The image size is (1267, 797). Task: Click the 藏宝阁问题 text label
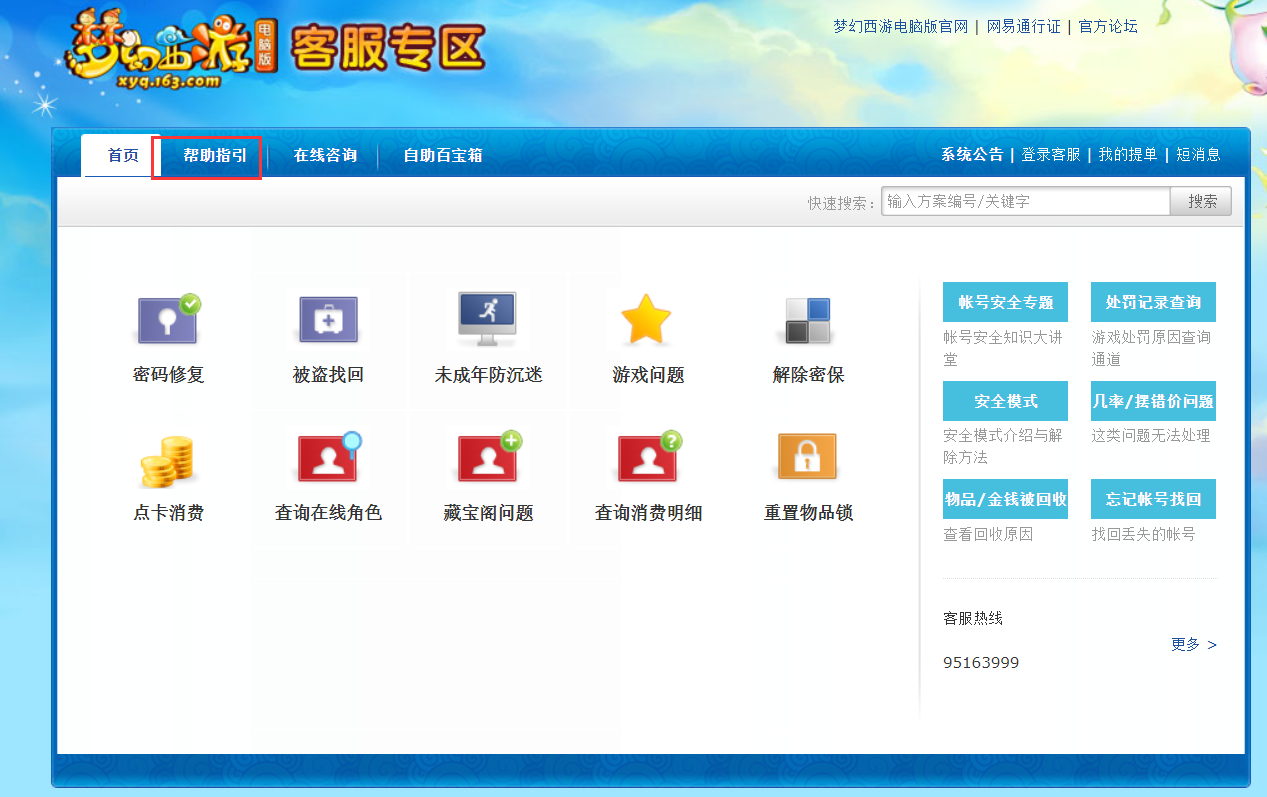(x=488, y=513)
